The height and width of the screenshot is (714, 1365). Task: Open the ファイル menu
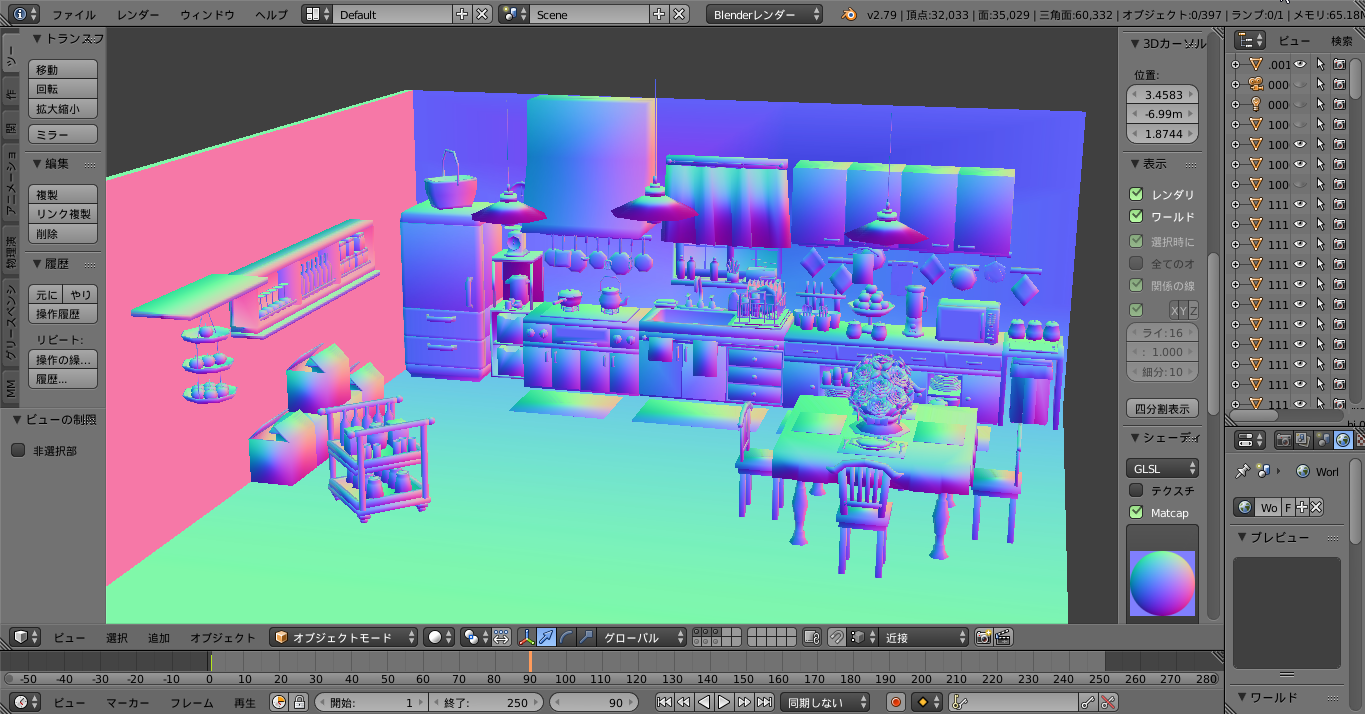pos(74,14)
